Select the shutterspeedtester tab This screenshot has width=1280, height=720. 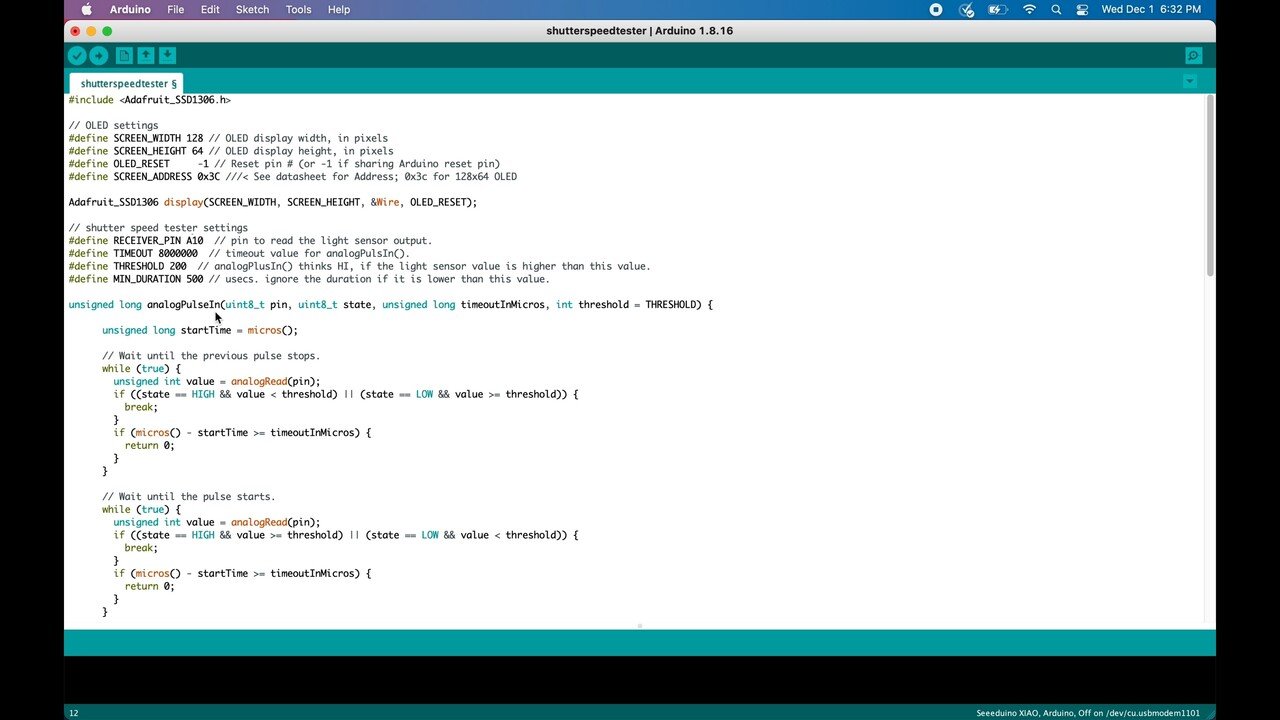tap(126, 84)
